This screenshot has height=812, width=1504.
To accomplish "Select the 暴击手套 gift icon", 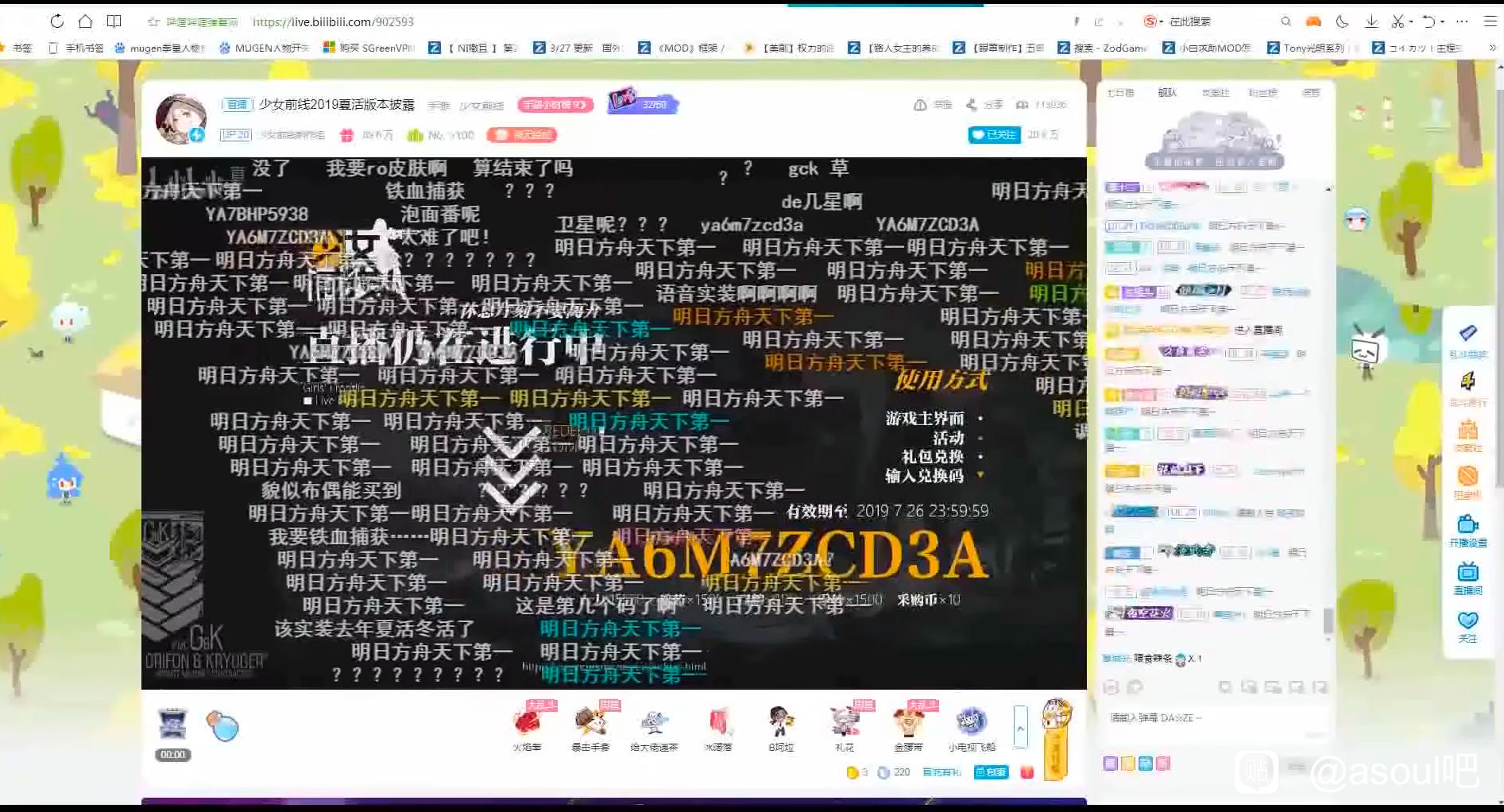I will tap(590, 723).
